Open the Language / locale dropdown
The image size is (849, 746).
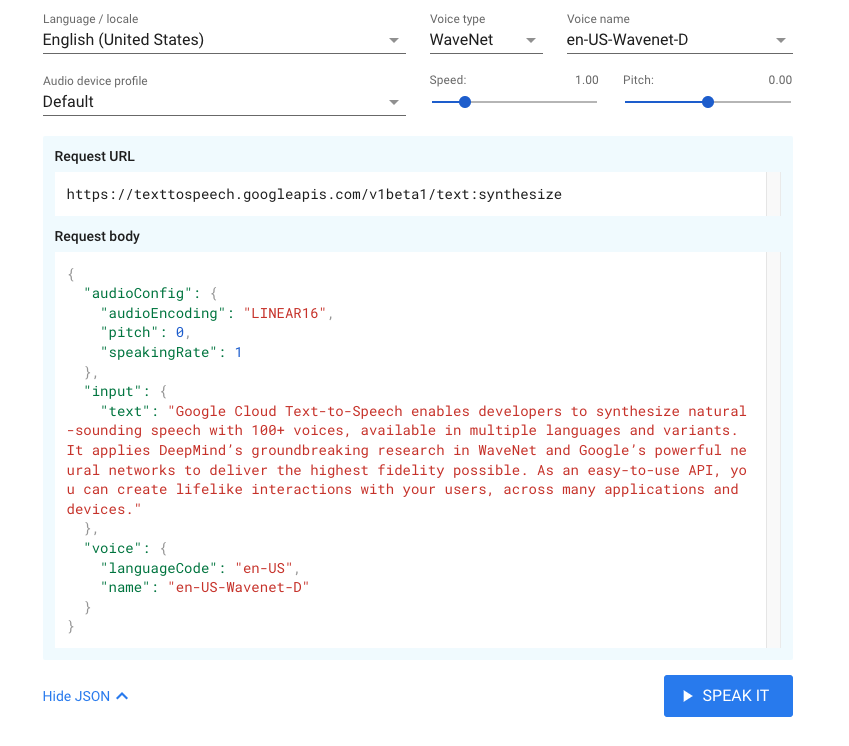224,40
